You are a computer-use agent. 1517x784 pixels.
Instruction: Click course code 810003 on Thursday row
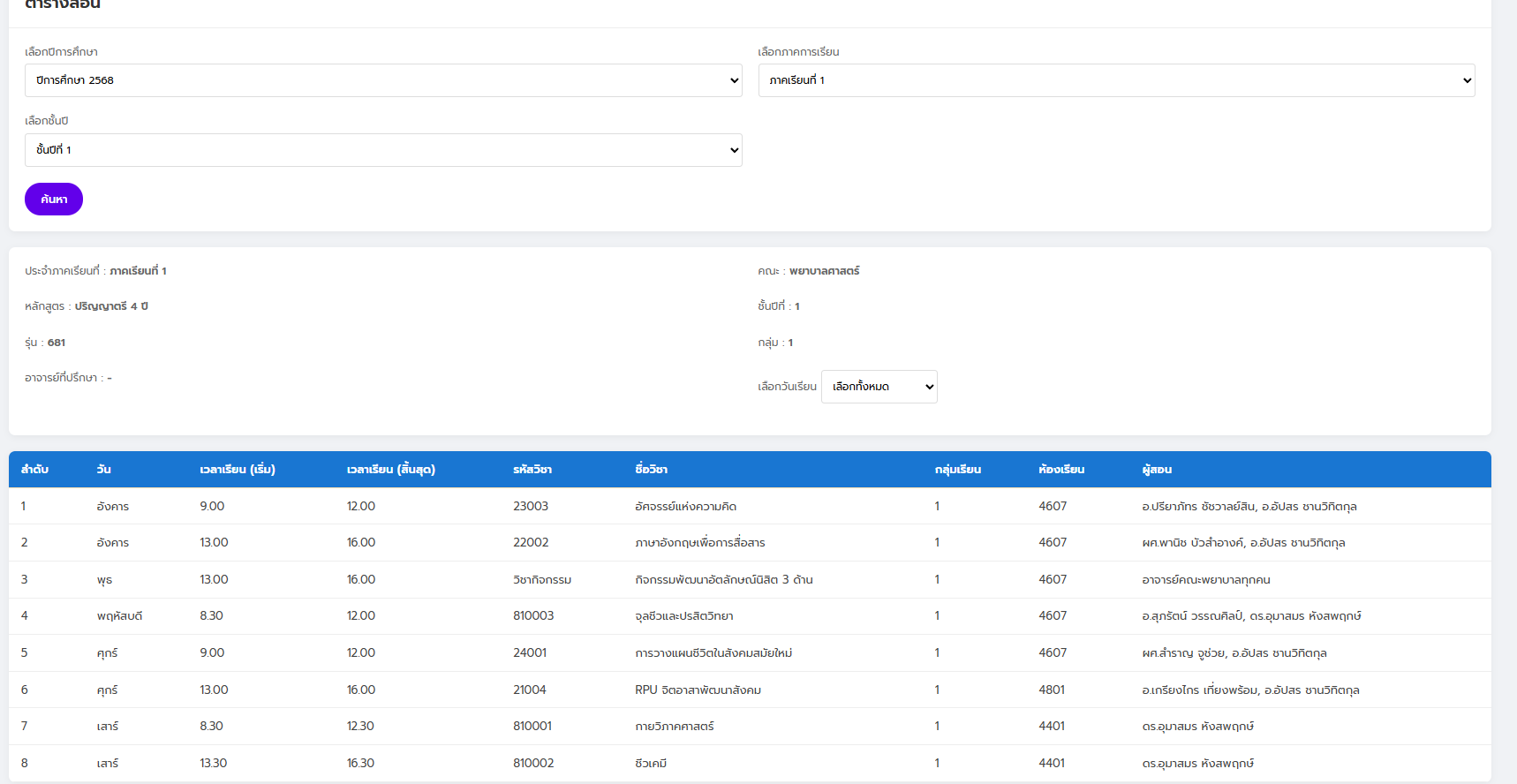[x=533, y=616]
